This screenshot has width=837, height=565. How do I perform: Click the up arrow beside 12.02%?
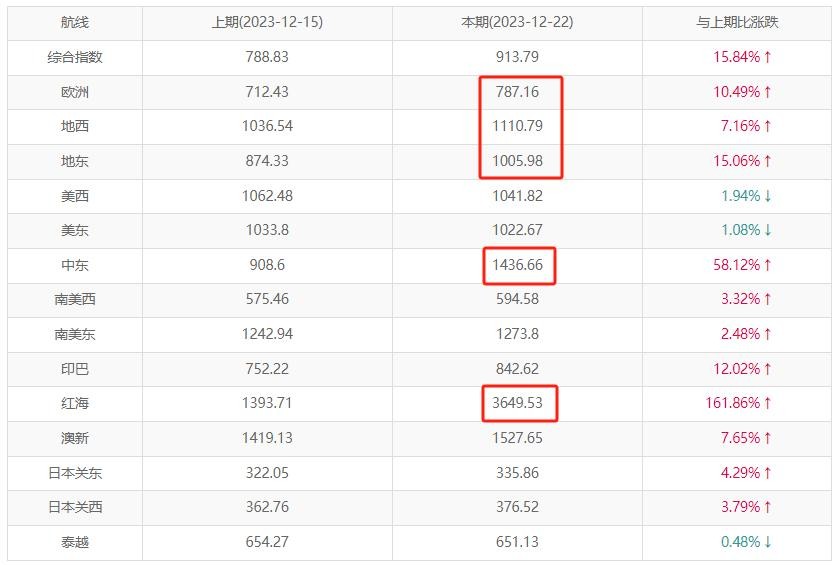[x=768, y=369]
